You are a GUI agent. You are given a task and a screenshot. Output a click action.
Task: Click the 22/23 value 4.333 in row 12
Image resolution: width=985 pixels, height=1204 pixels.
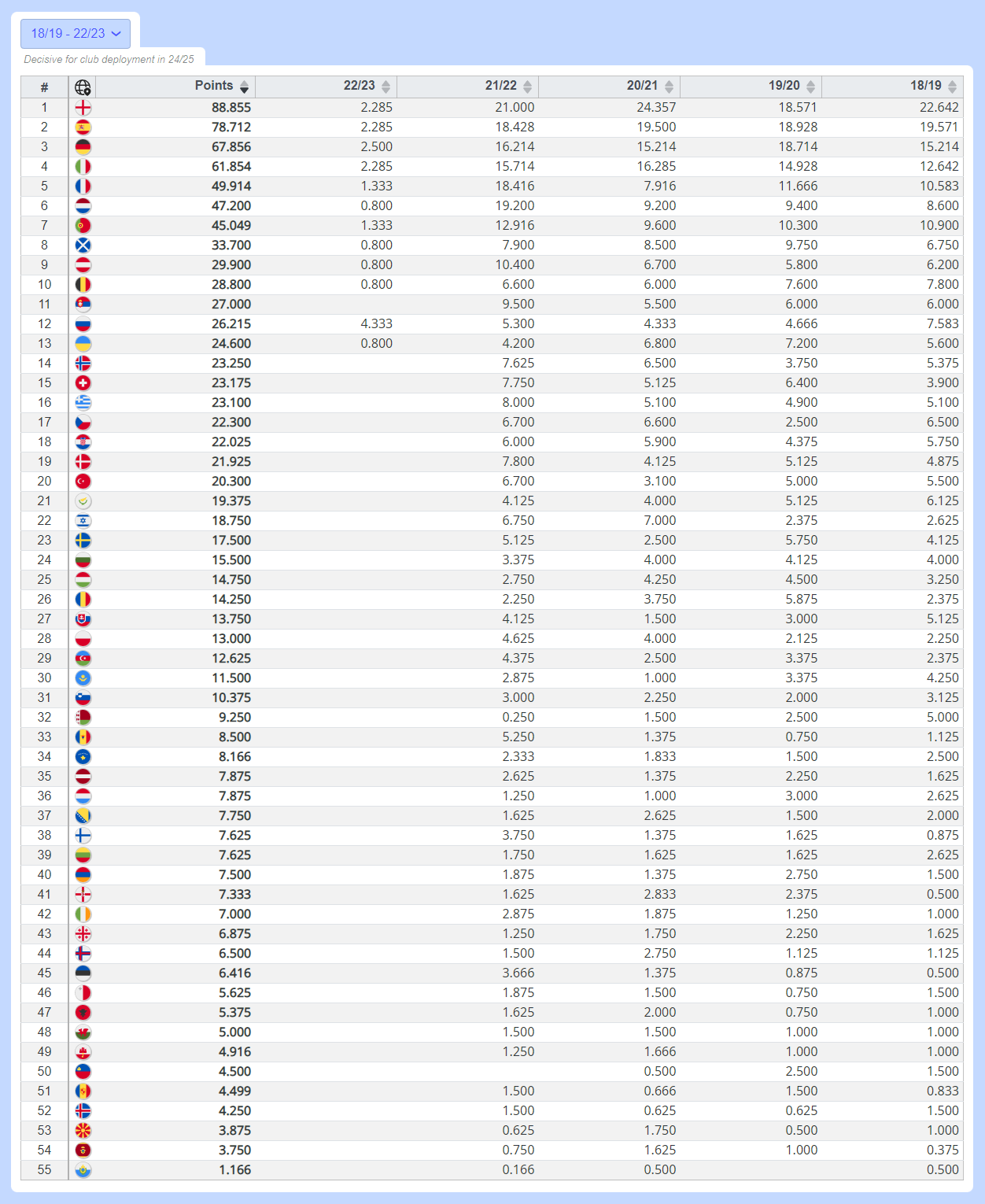click(x=377, y=324)
